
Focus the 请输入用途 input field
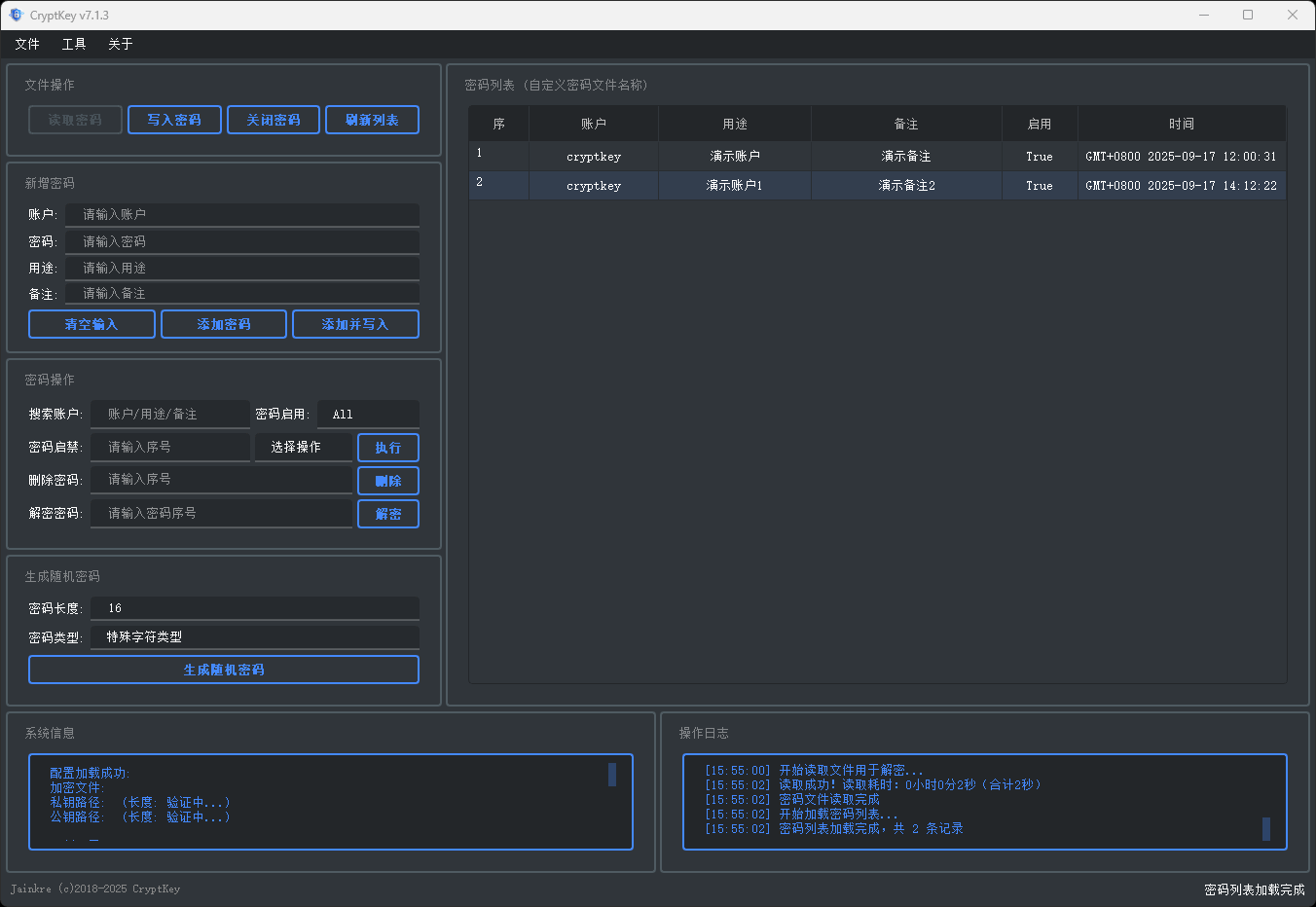click(x=242, y=268)
